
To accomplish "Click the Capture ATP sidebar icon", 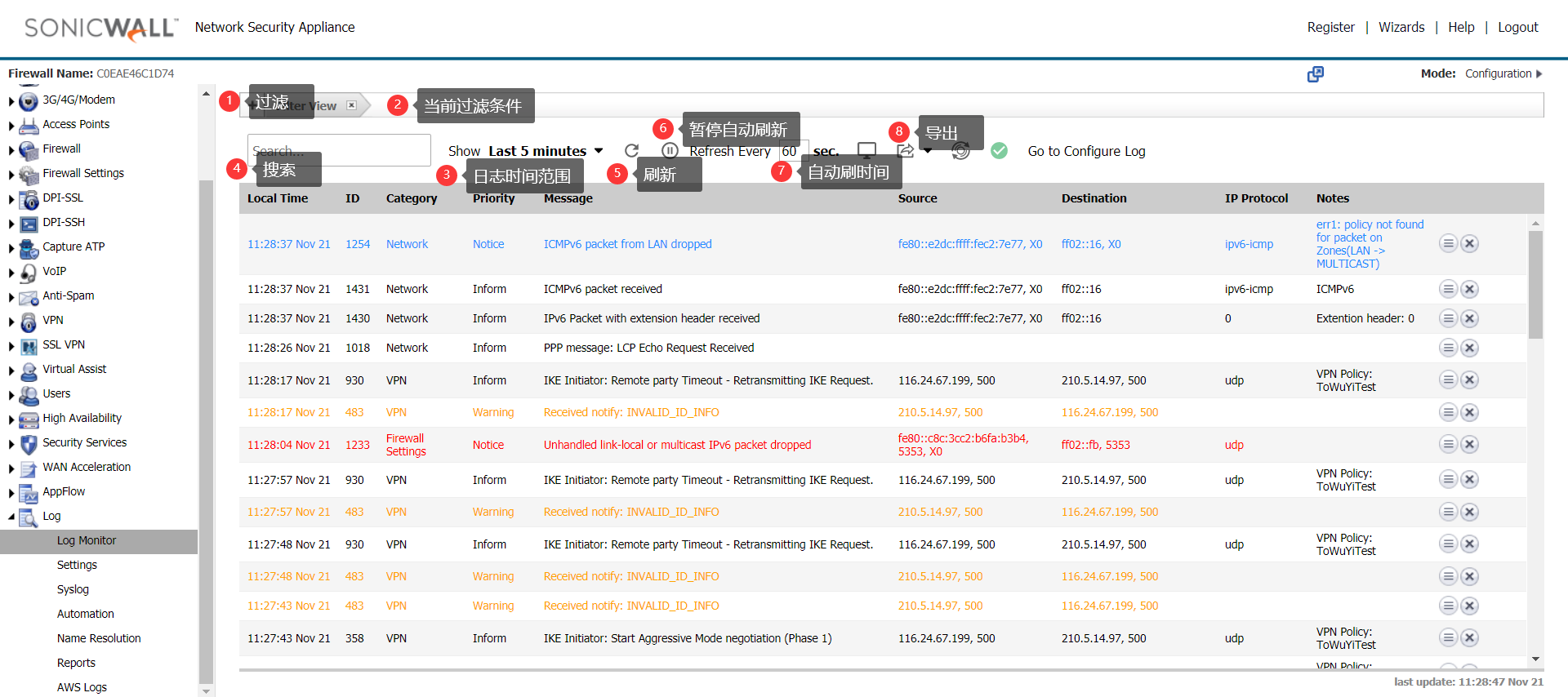I will [29, 248].
